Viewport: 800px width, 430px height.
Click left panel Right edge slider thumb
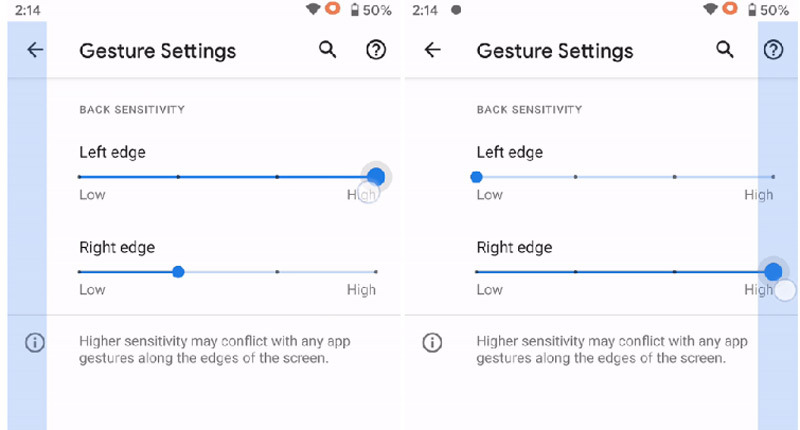178,272
